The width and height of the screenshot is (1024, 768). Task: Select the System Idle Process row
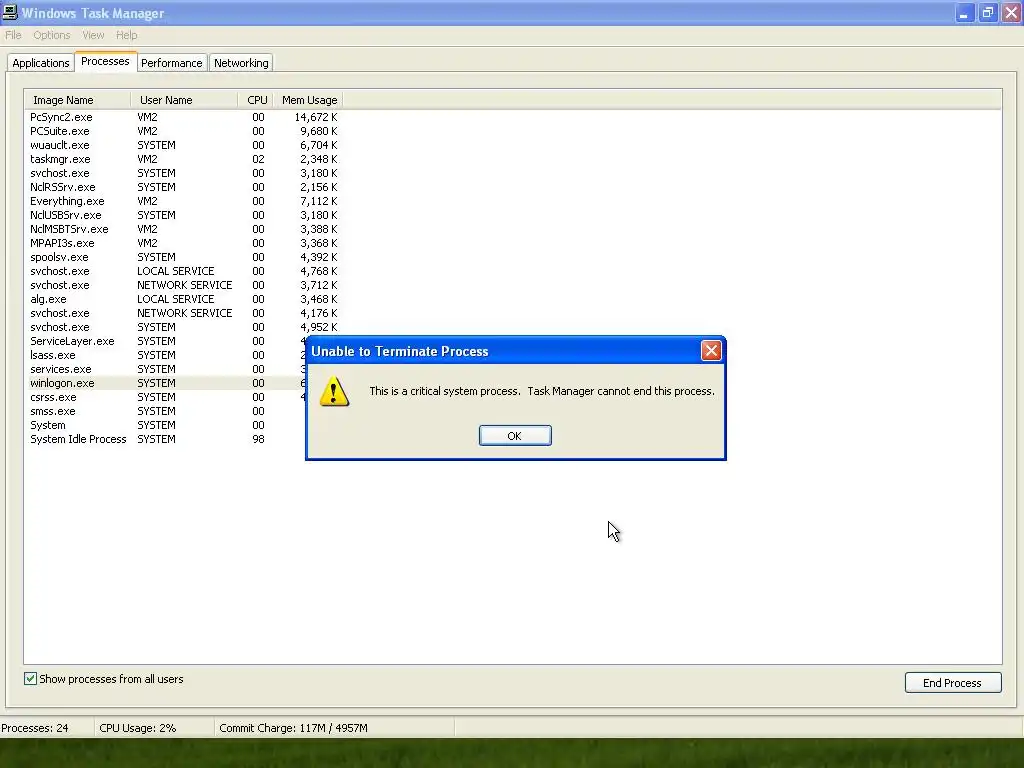(165, 439)
